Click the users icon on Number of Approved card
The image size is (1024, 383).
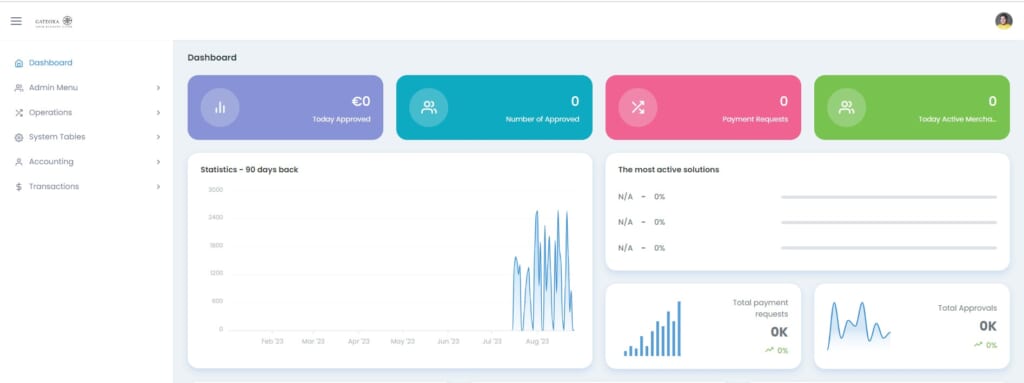pos(429,107)
